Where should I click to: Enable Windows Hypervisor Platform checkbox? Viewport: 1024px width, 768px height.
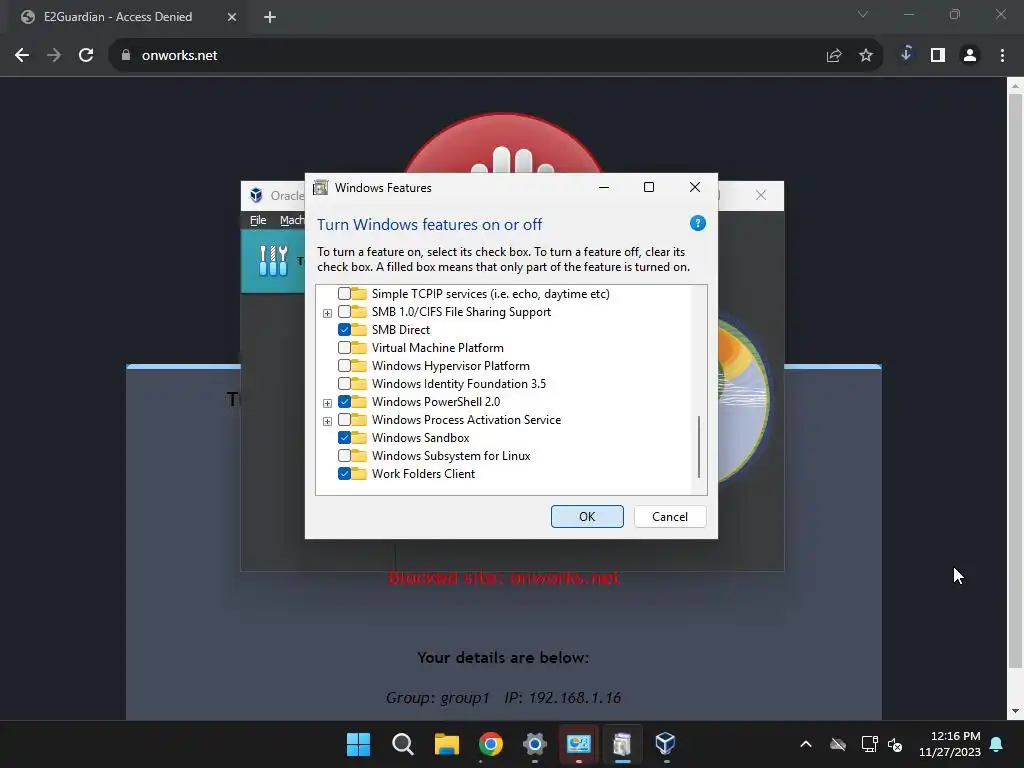tap(344, 366)
